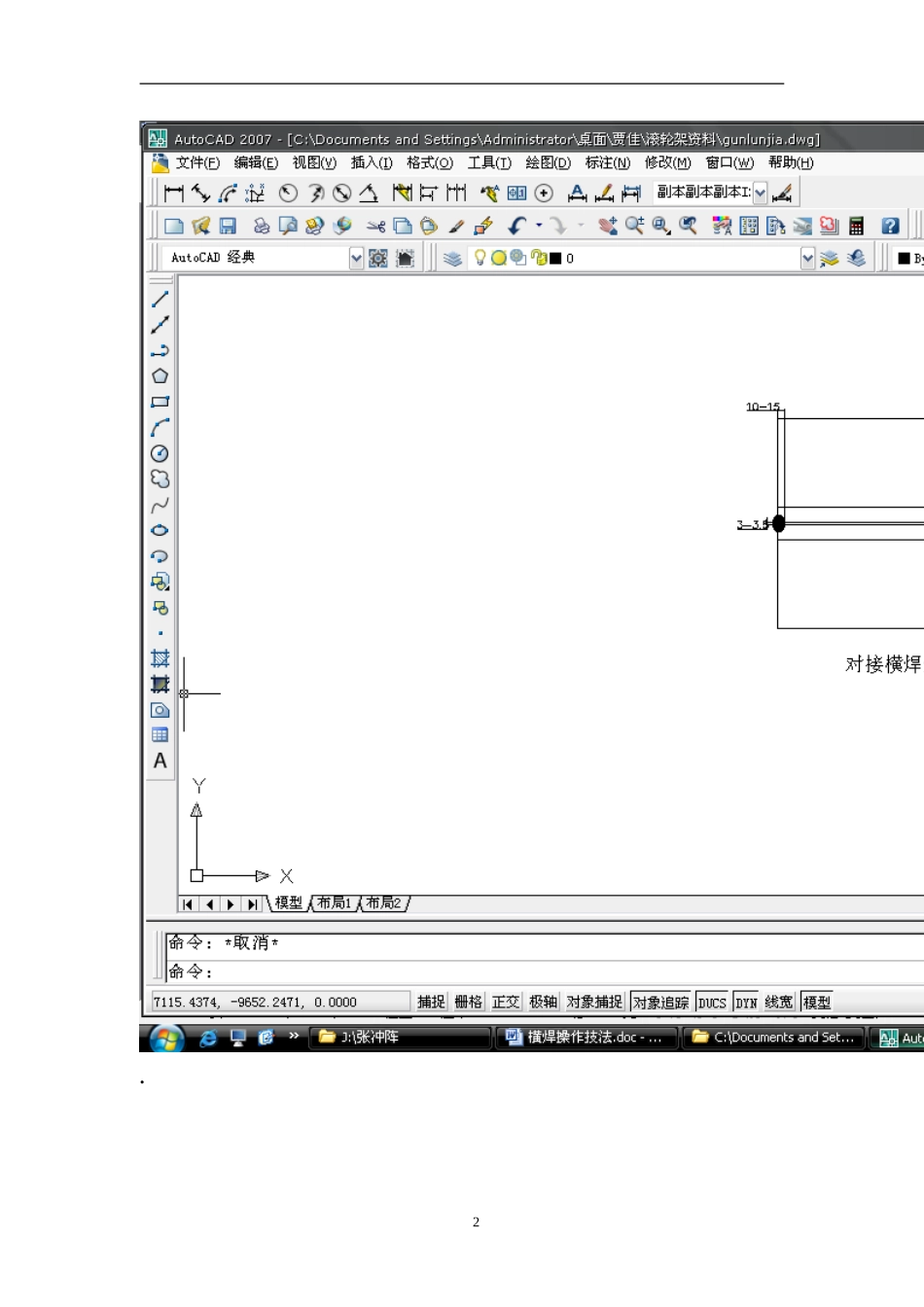The height and width of the screenshot is (1307, 924).
Task: Toggle DYN dynamic input in status bar
Action: tap(746, 1002)
